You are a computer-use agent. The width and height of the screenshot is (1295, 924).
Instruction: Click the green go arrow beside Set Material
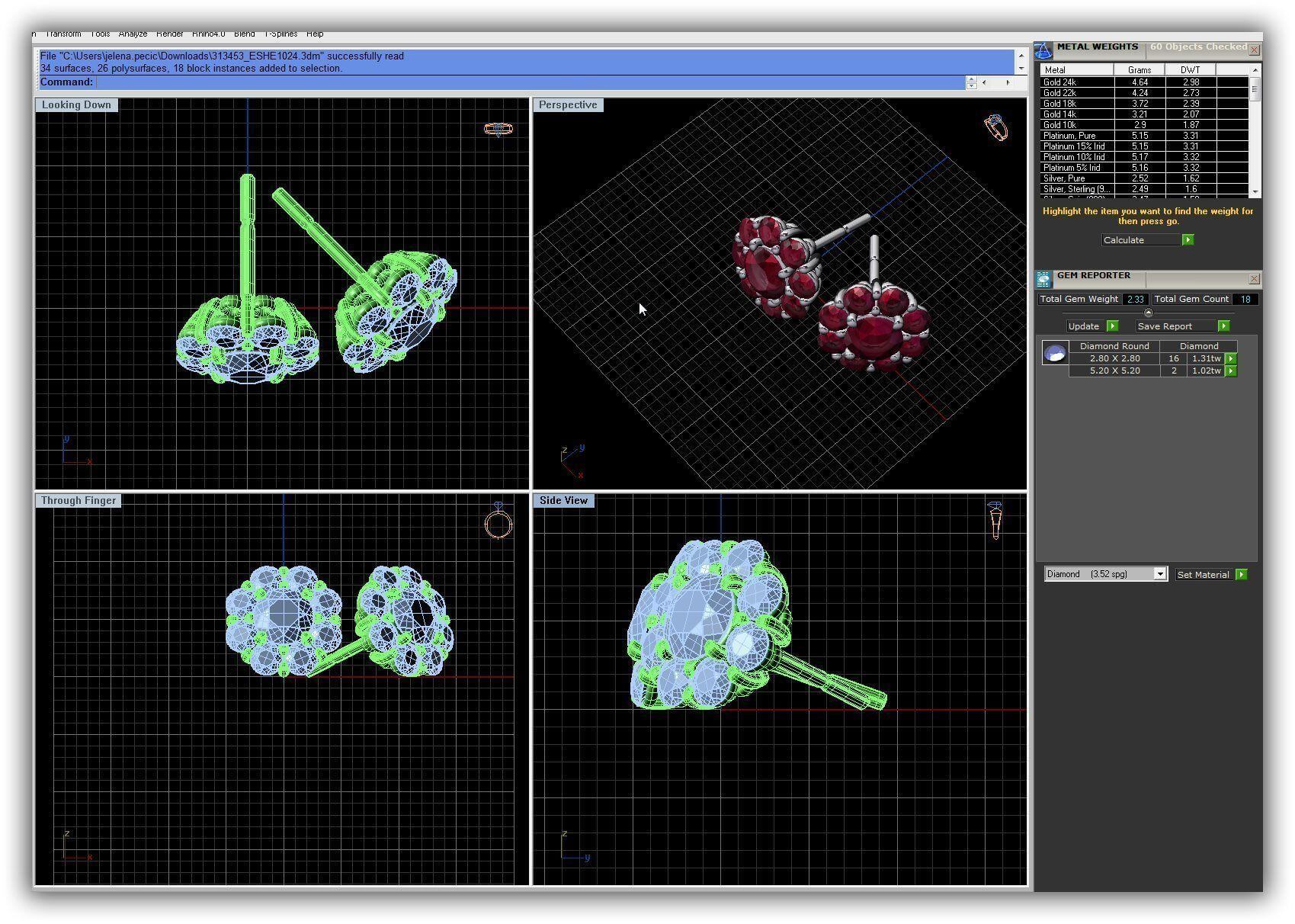click(x=1242, y=574)
